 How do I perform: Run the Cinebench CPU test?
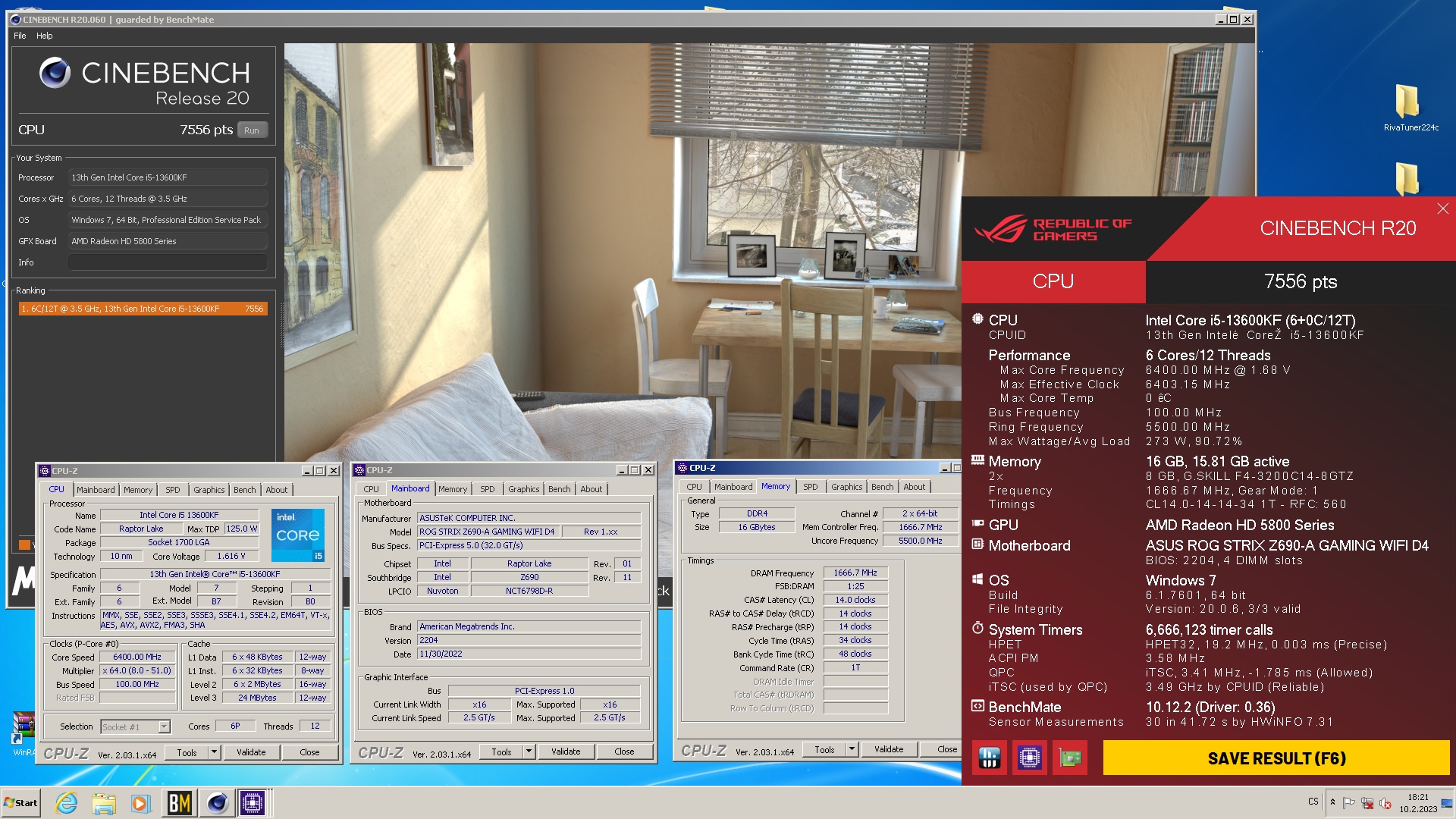(252, 130)
